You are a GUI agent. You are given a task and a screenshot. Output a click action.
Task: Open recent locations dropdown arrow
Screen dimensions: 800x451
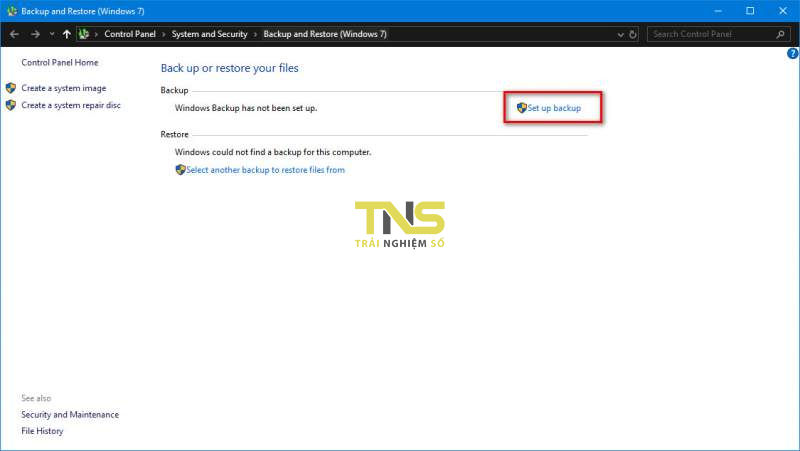(x=52, y=34)
